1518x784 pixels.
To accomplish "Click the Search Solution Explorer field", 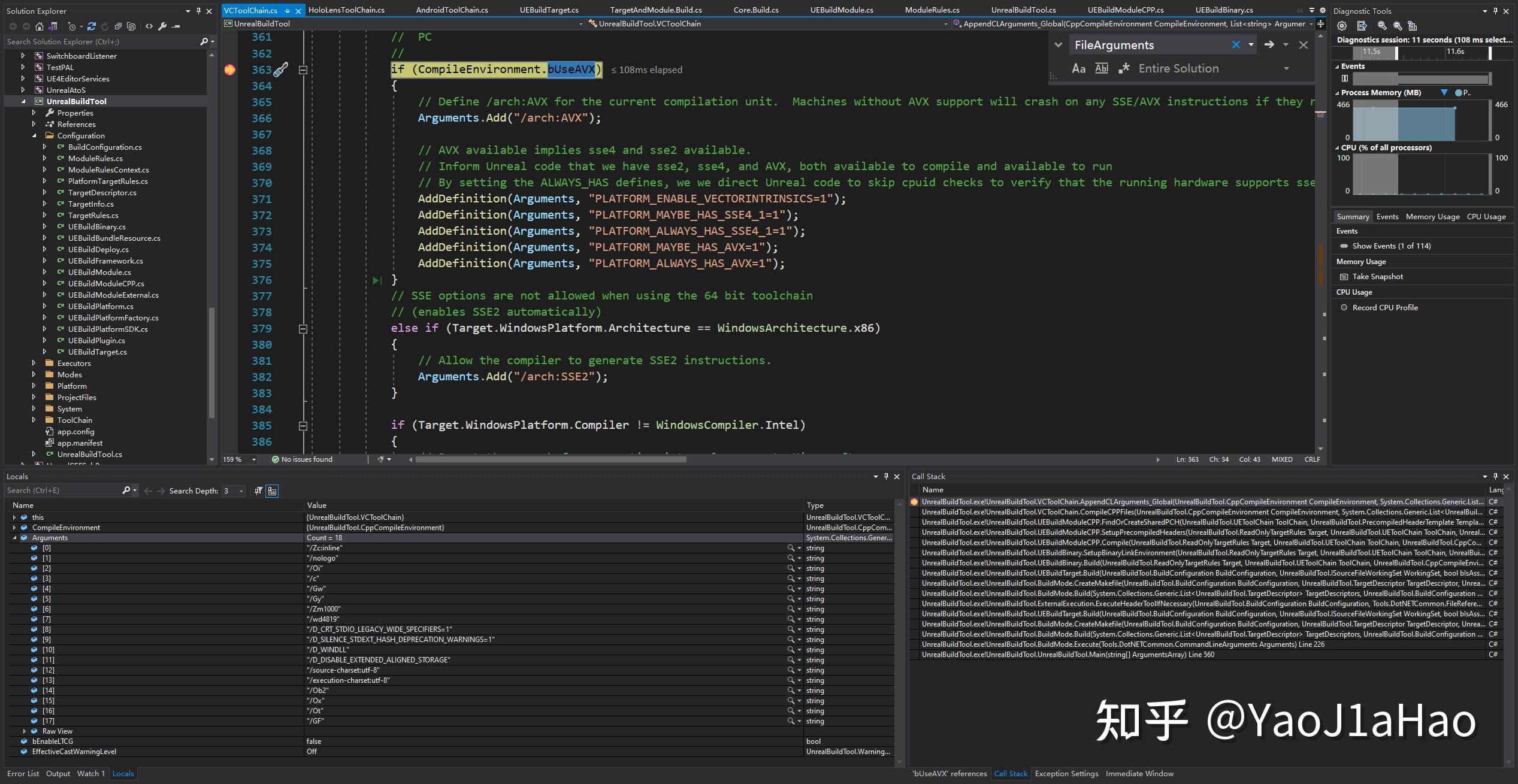I will click(x=102, y=41).
